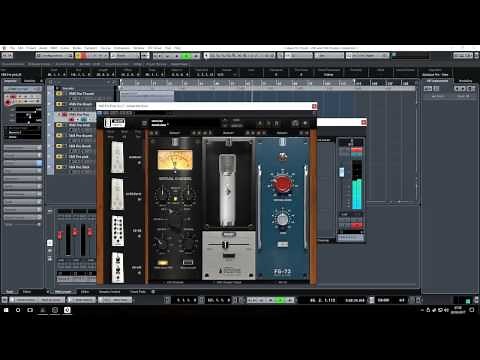Select preset slot B in plugin header
Screen dimensions: 480x360
276,124
